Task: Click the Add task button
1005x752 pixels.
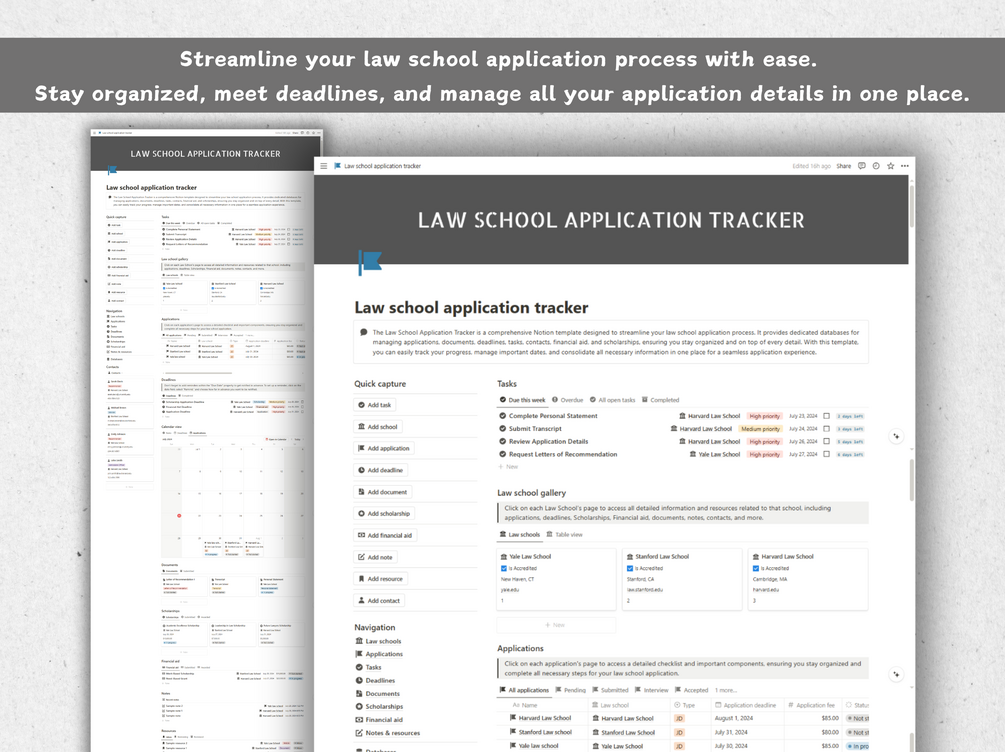Action: point(375,405)
